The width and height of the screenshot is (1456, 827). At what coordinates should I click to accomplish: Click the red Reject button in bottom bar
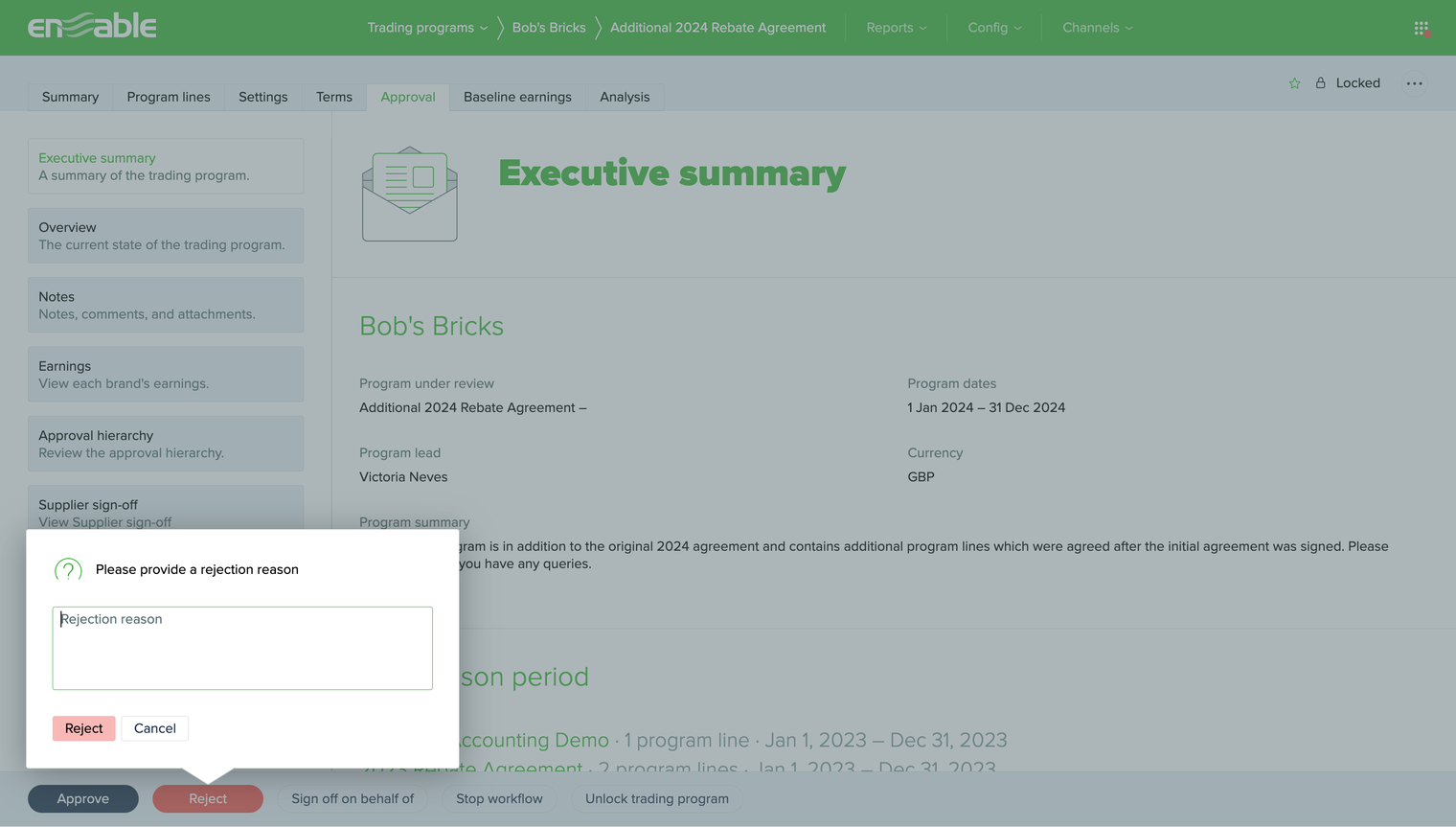[x=208, y=799]
